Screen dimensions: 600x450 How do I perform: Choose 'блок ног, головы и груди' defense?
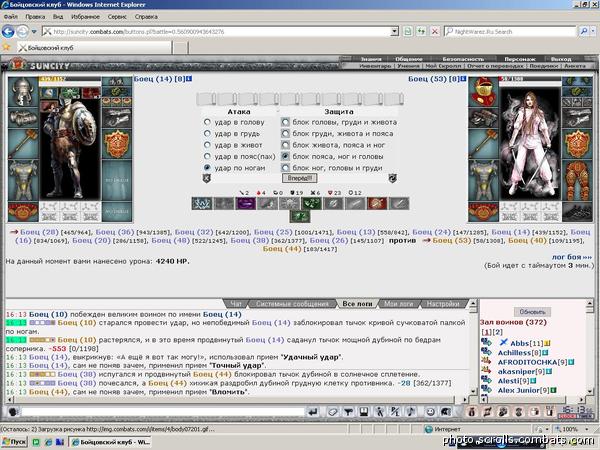285,168
